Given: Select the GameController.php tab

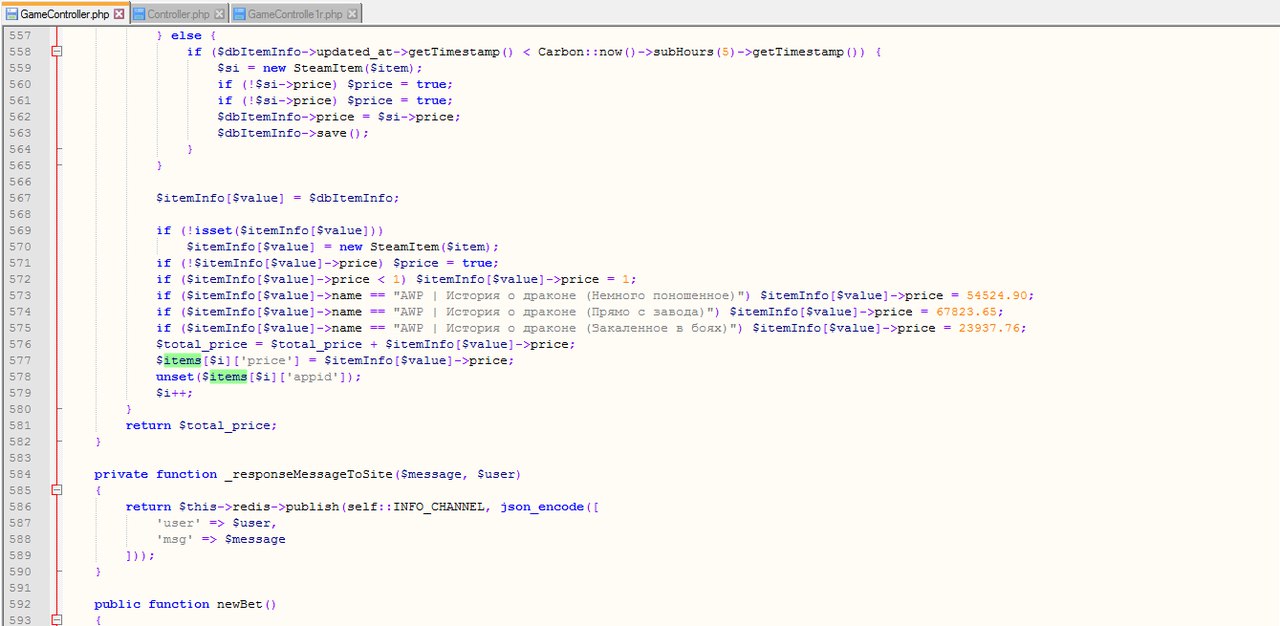Looking at the screenshot, I should pyautogui.click(x=64, y=14).
